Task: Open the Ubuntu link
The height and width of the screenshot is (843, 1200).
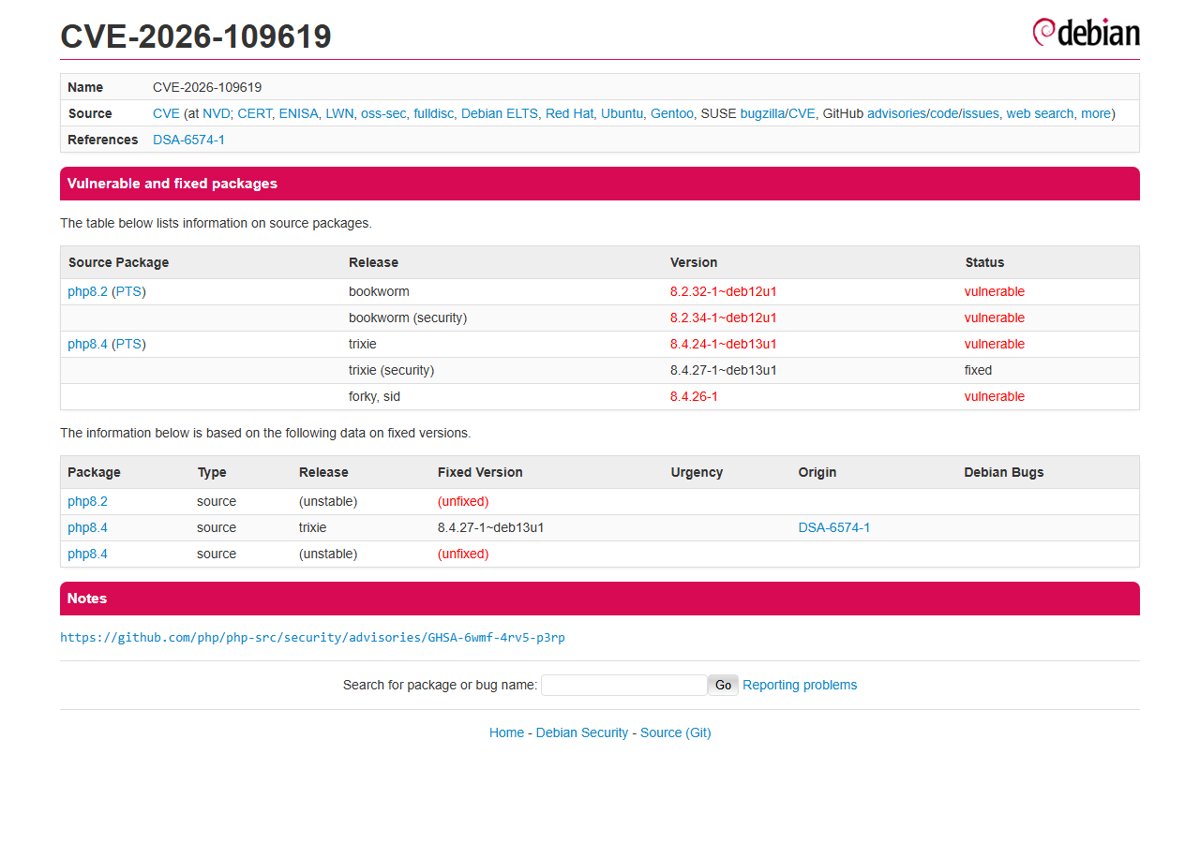Action: click(622, 114)
